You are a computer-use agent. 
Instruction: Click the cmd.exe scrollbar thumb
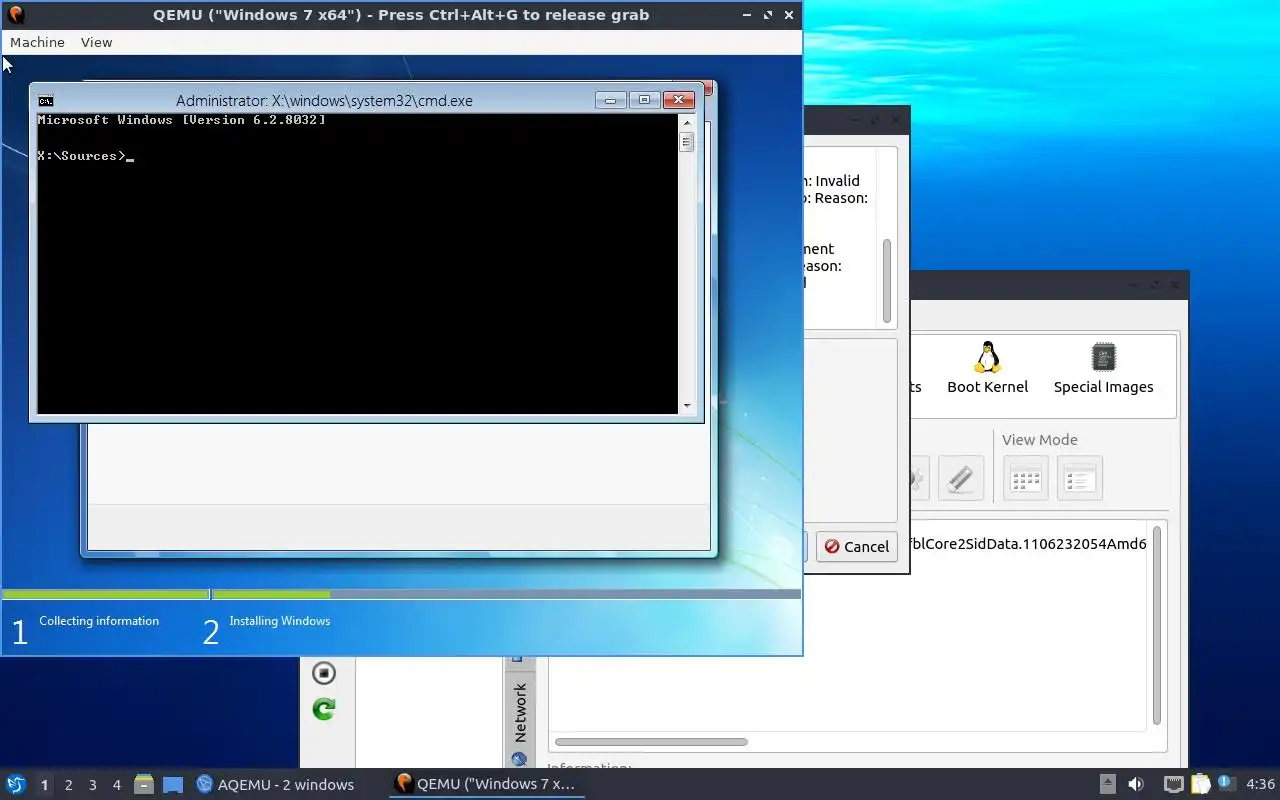point(686,142)
